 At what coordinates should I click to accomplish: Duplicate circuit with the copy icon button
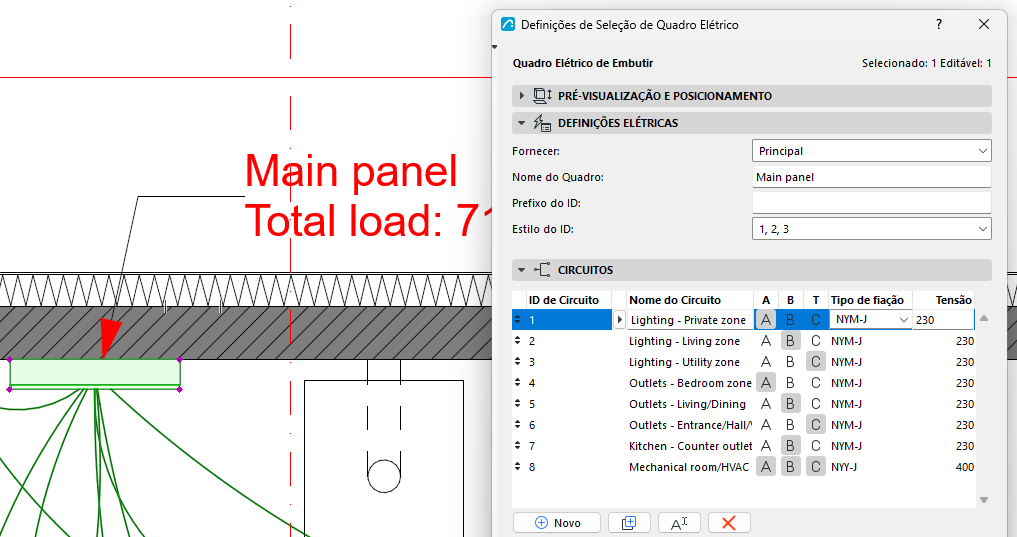[628, 523]
